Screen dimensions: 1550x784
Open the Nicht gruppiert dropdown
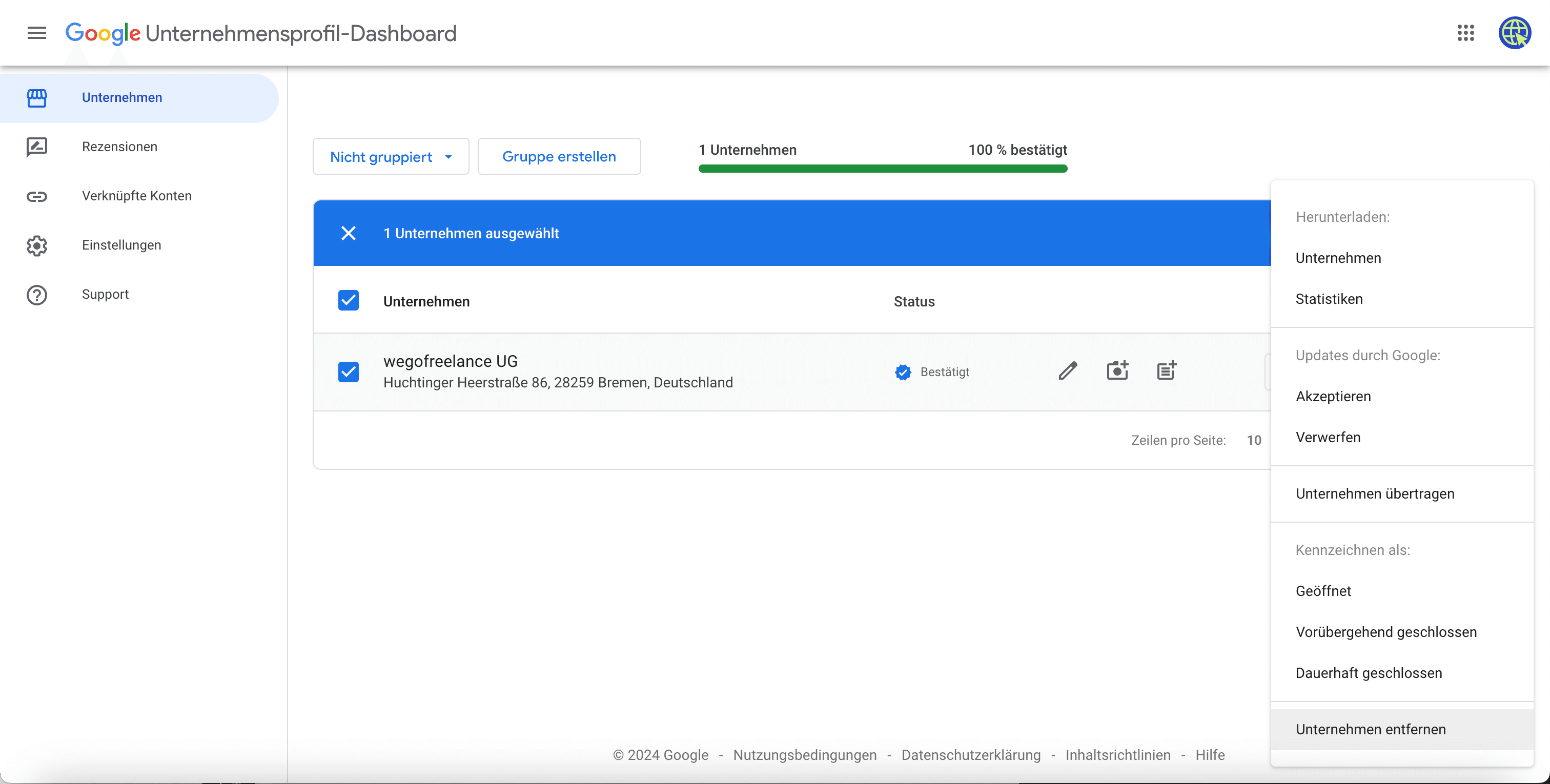[x=391, y=156]
